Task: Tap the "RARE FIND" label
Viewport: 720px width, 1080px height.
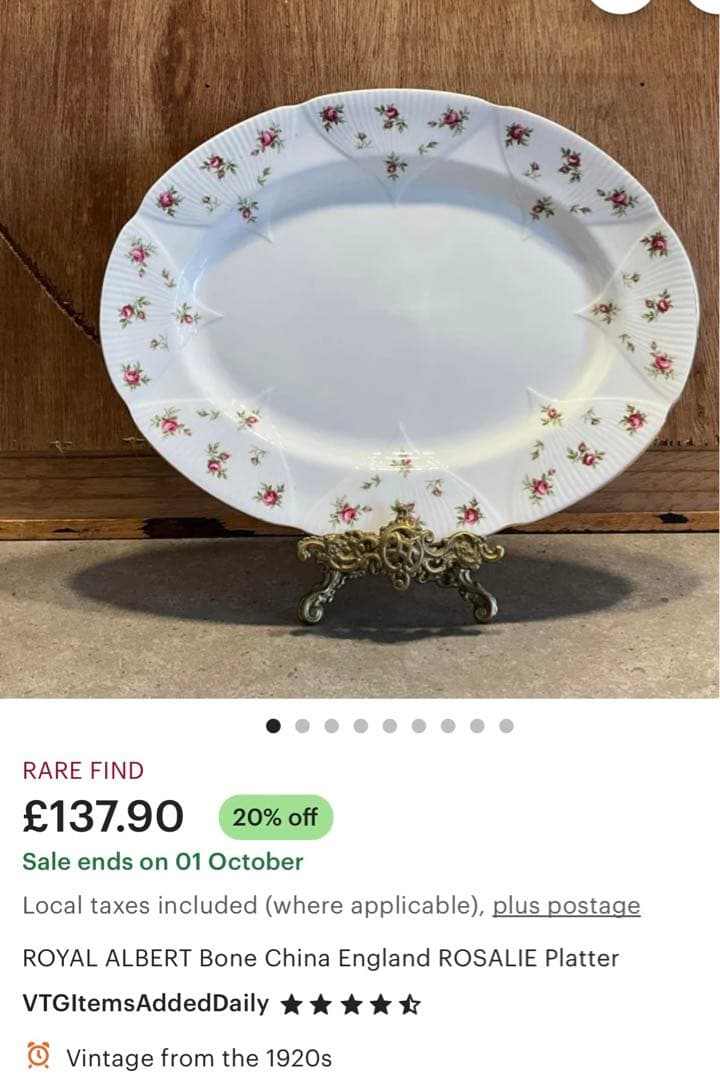Action: click(x=83, y=771)
